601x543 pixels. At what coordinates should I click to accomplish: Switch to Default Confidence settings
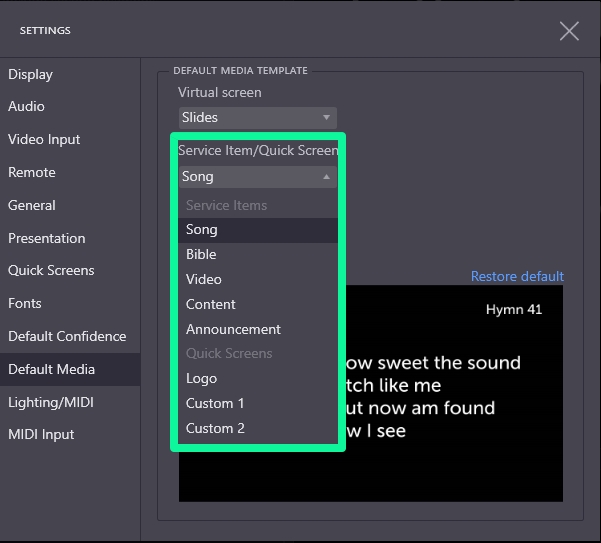pyautogui.click(x=67, y=337)
